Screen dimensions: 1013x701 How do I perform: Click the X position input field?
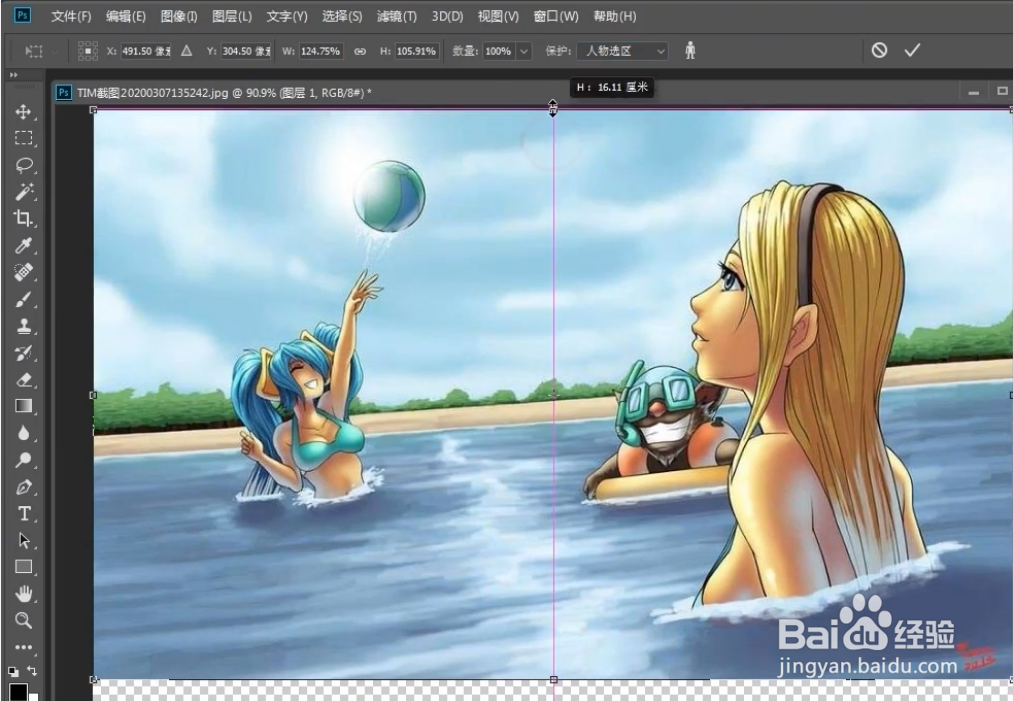(146, 51)
